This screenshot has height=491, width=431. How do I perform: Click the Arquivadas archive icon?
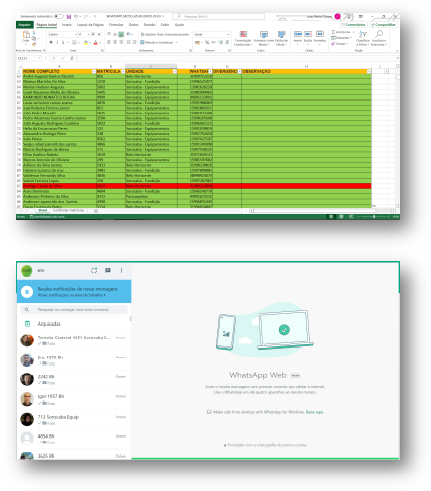coord(27,324)
